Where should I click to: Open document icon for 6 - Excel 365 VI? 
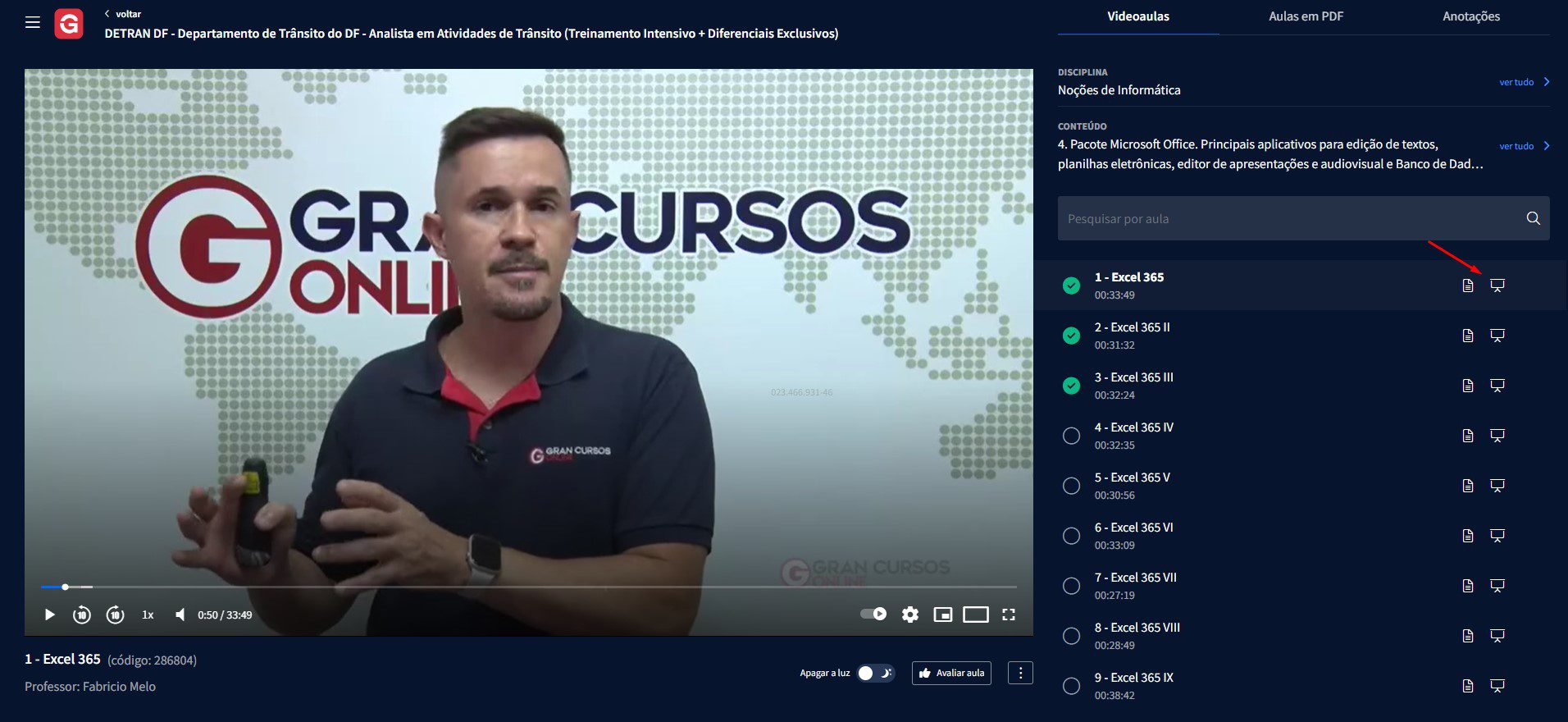(1468, 536)
